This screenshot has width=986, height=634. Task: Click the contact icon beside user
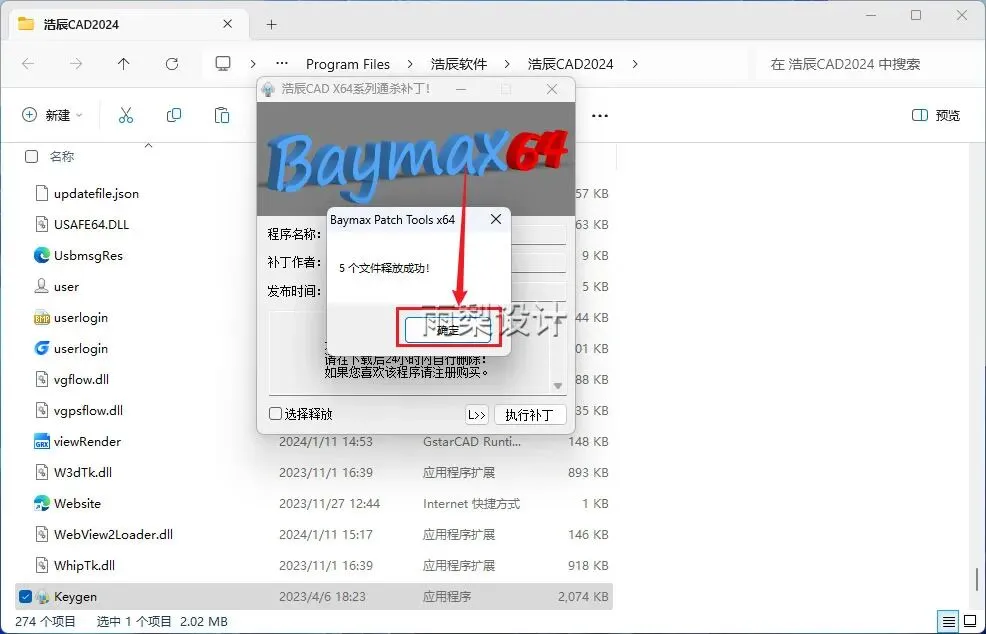tap(42, 286)
